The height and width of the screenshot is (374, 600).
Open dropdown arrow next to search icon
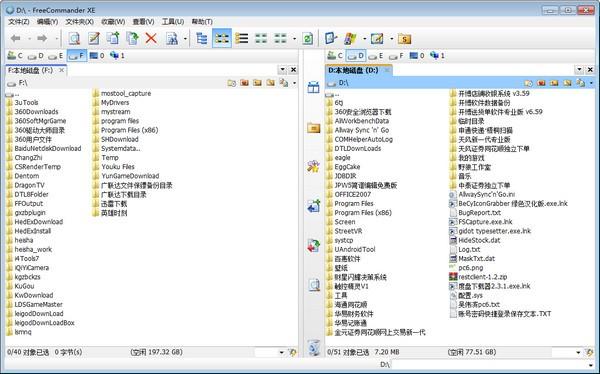pyautogui.click(x=185, y=39)
